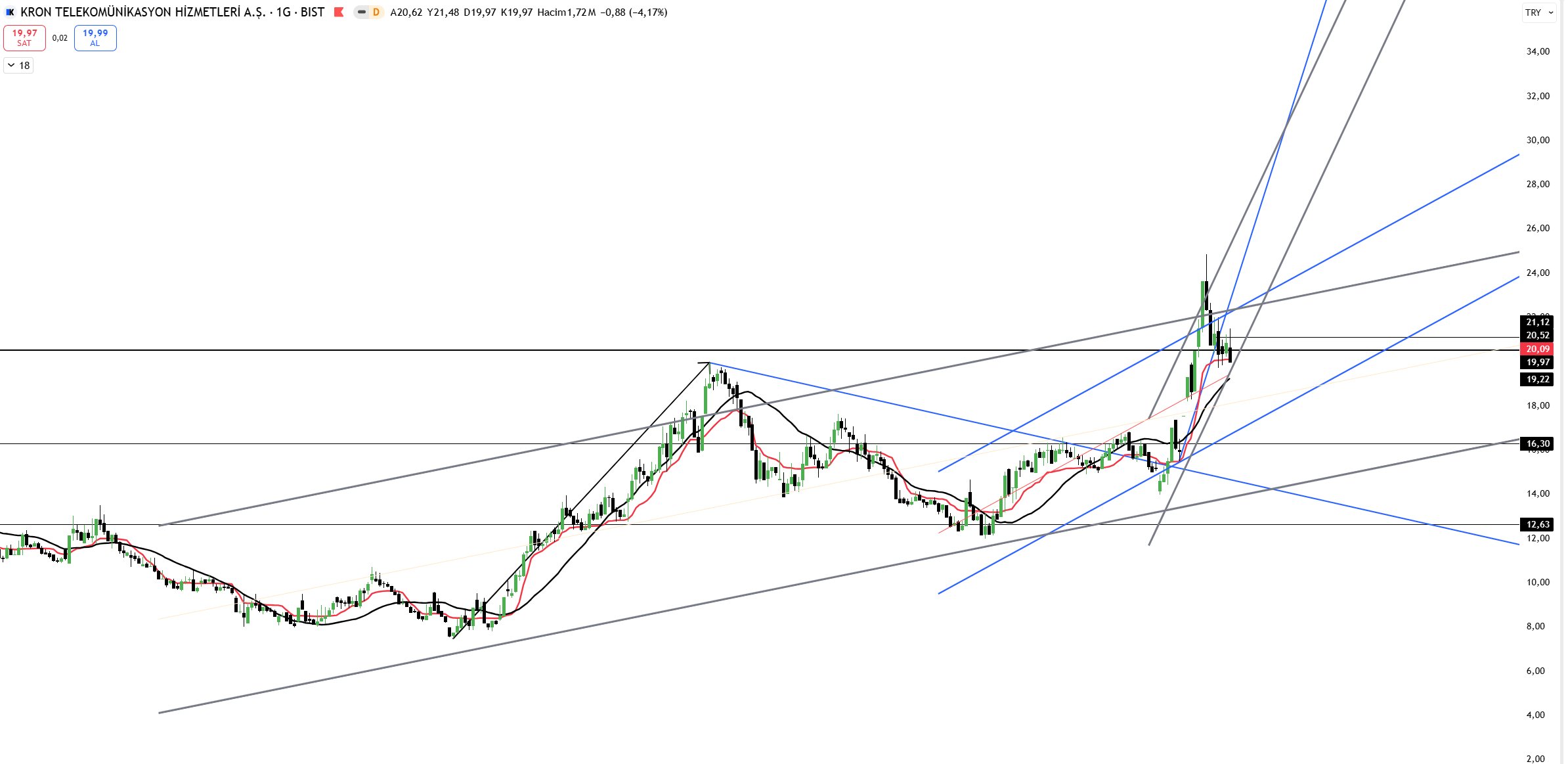Click the KRON symbol logo icon
1568x764 pixels.
[x=10, y=12]
